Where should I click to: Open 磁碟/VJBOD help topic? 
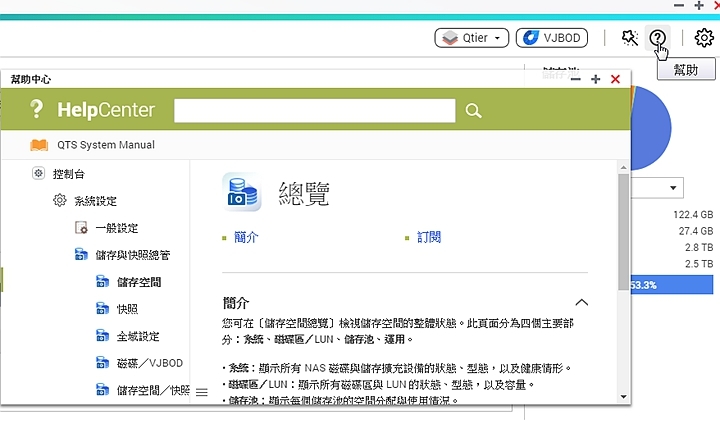150,363
